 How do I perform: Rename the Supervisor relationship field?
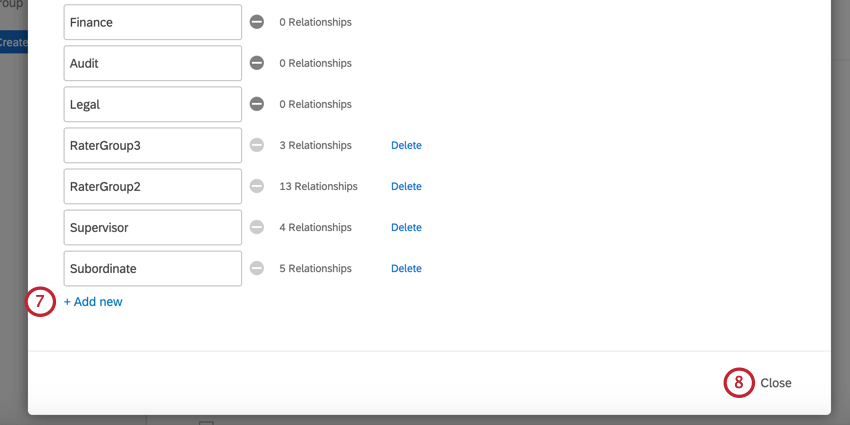(x=153, y=227)
